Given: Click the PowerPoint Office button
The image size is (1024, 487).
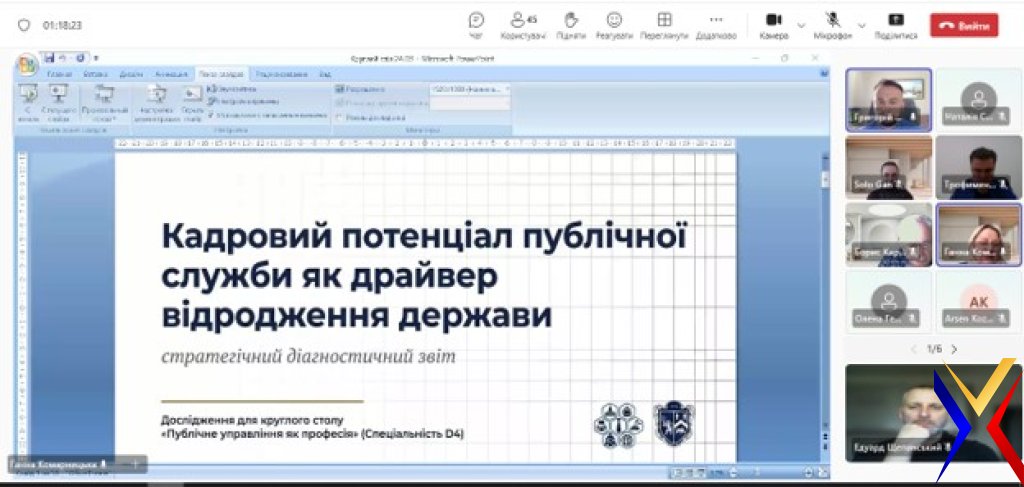Looking at the screenshot, I should [x=25, y=66].
